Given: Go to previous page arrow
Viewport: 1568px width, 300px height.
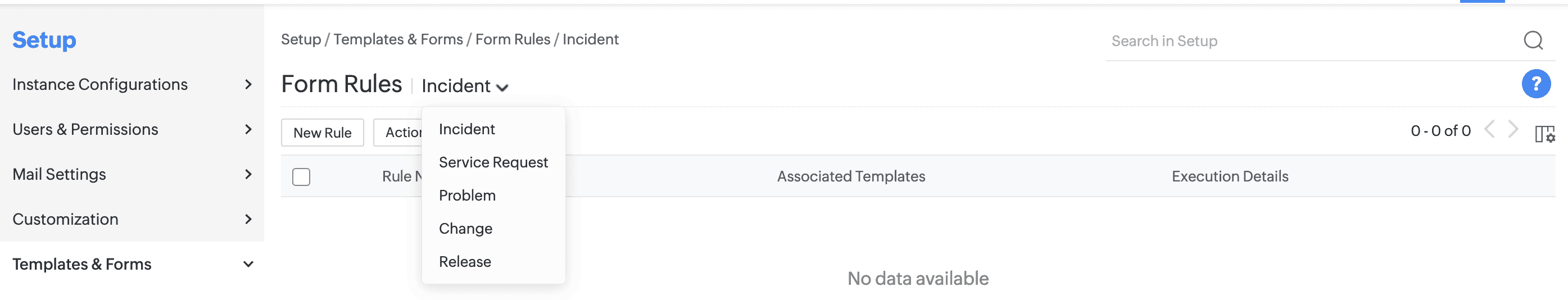Looking at the screenshot, I should pyautogui.click(x=1489, y=130).
